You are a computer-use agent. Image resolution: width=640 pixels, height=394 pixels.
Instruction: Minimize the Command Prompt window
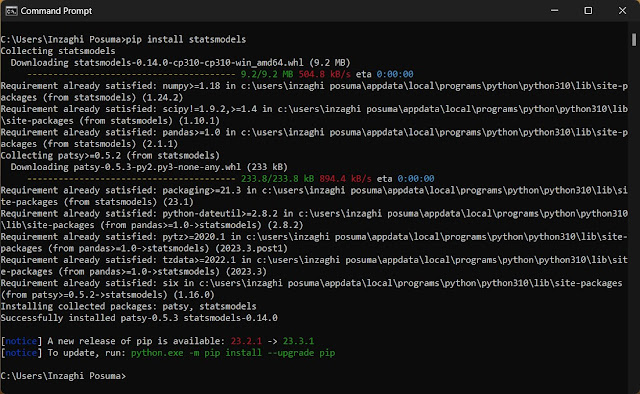[x=554, y=11]
